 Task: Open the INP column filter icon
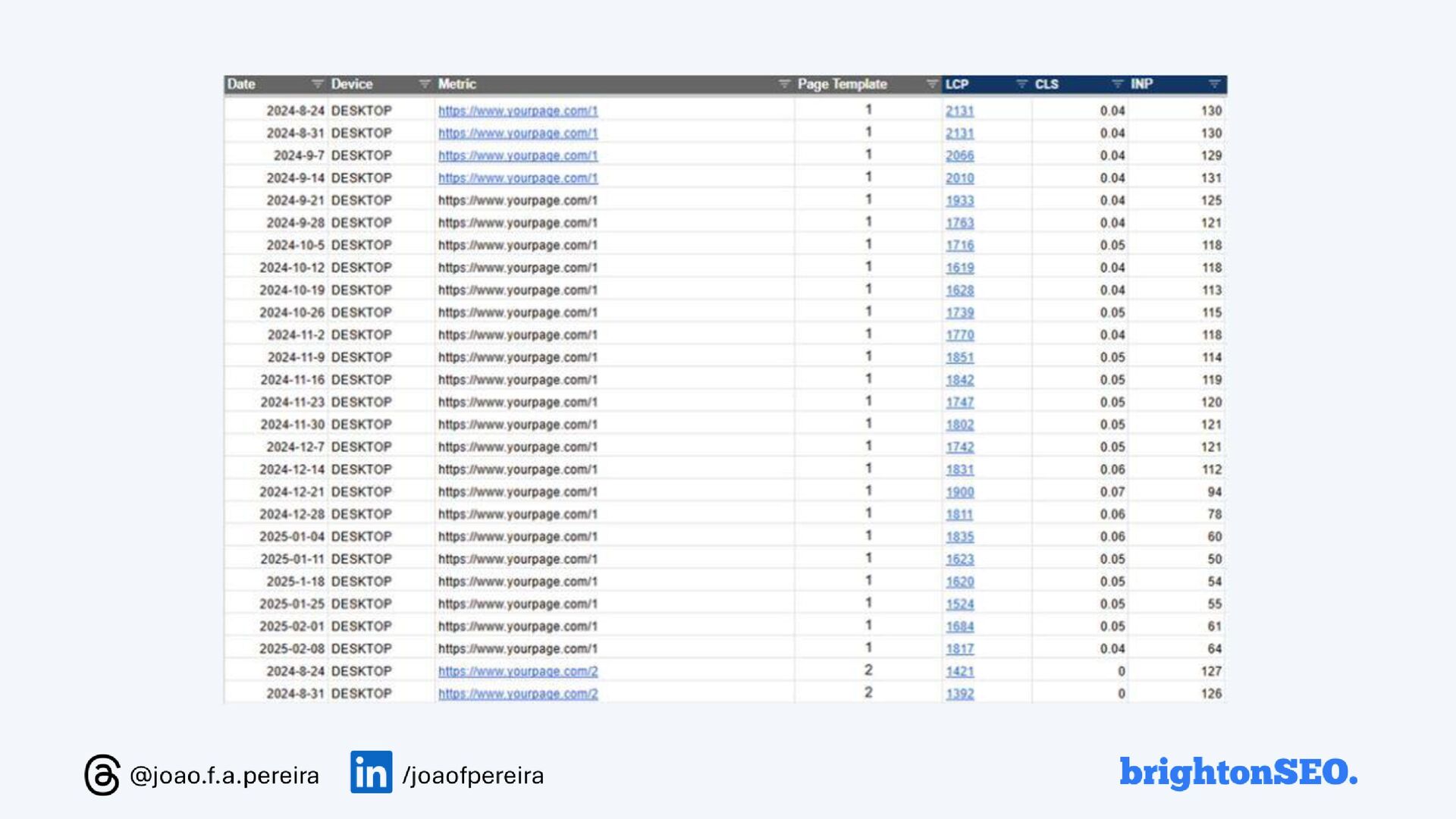1214,84
